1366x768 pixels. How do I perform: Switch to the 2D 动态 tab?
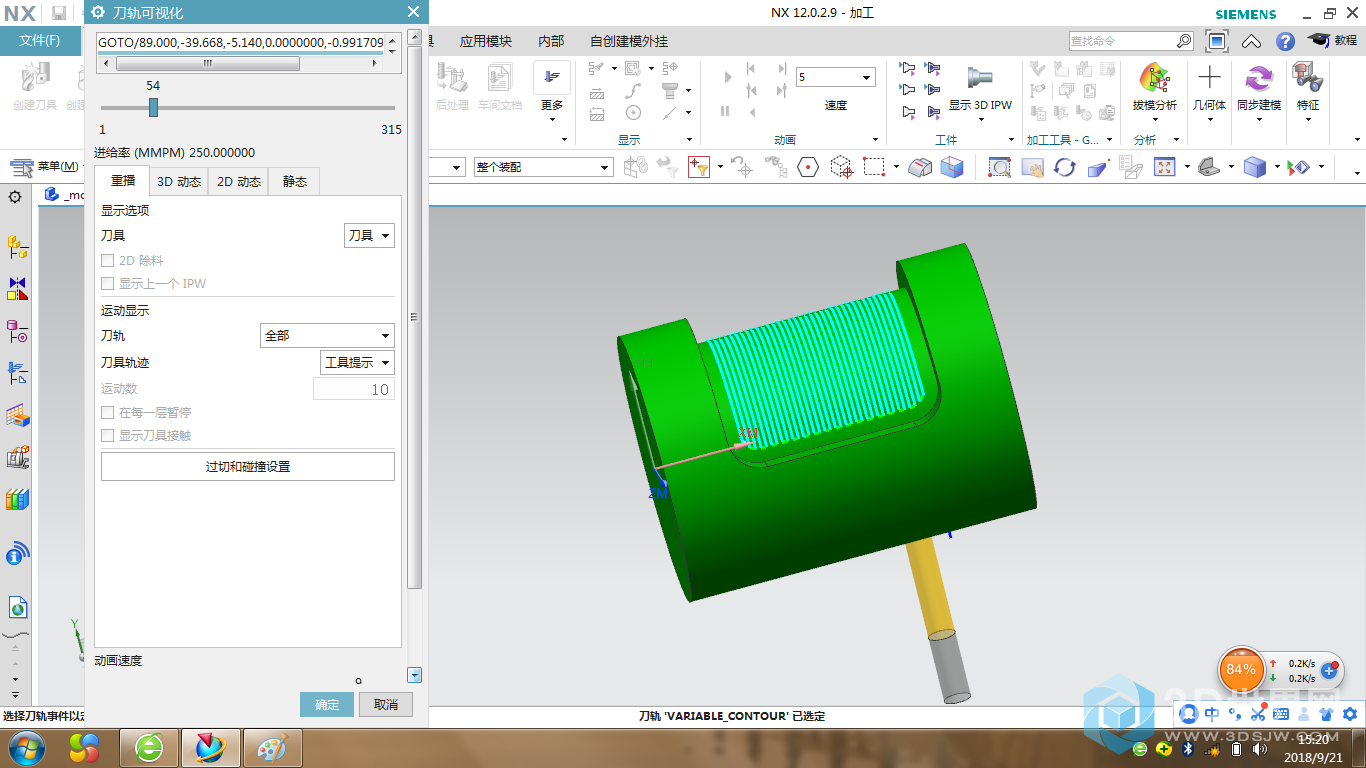coord(239,181)
